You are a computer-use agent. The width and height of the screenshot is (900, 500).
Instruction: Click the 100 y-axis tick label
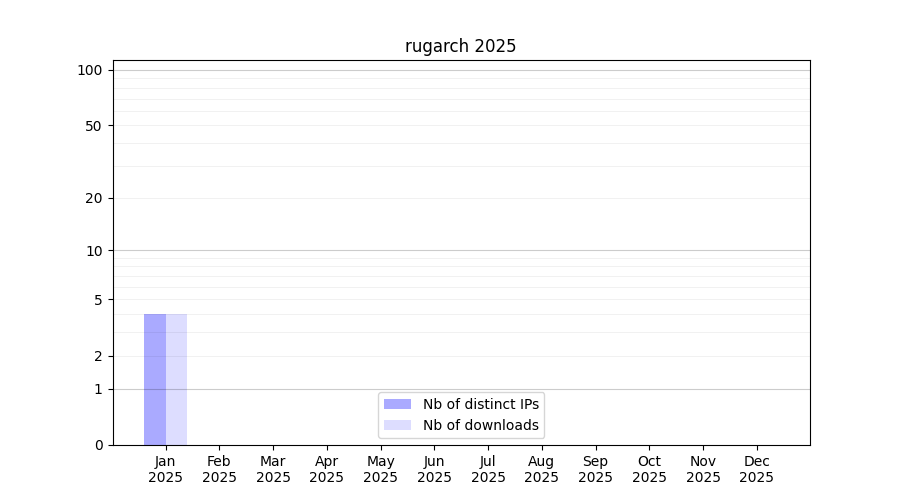[90, 70]
